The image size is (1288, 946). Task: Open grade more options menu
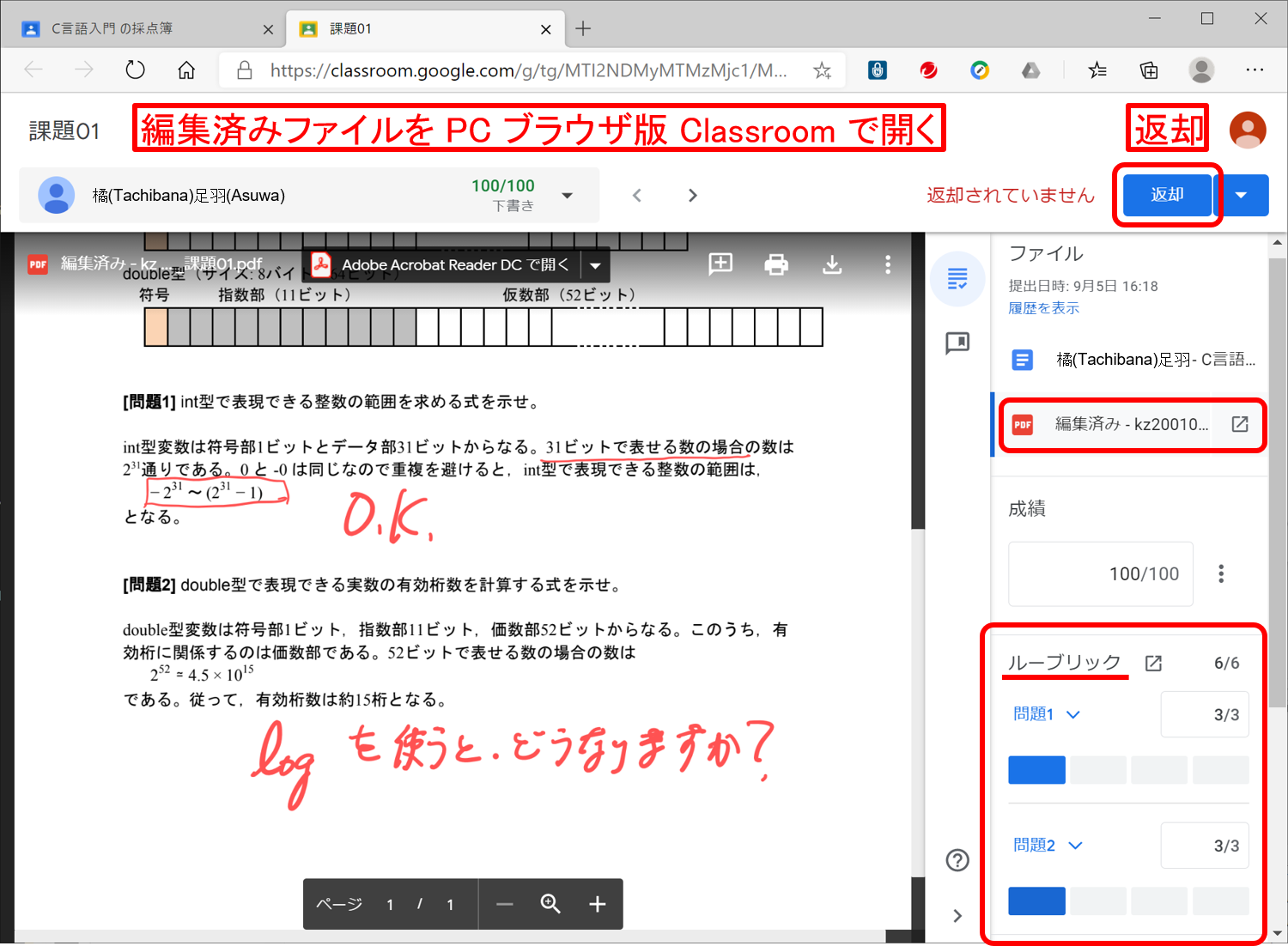pyautogui.click(x=1221, y=573)
